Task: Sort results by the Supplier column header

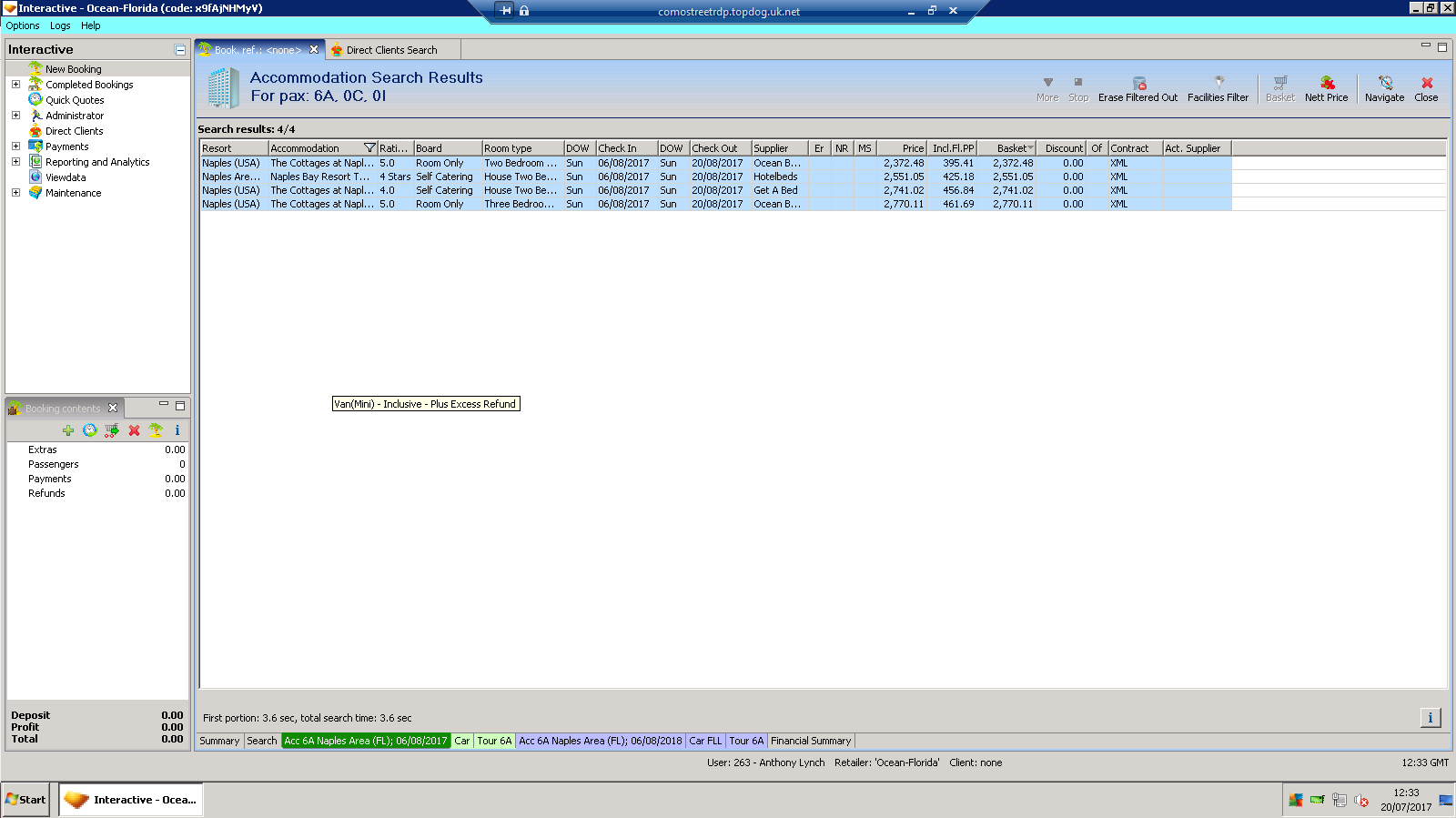Action: click(780, 148)
